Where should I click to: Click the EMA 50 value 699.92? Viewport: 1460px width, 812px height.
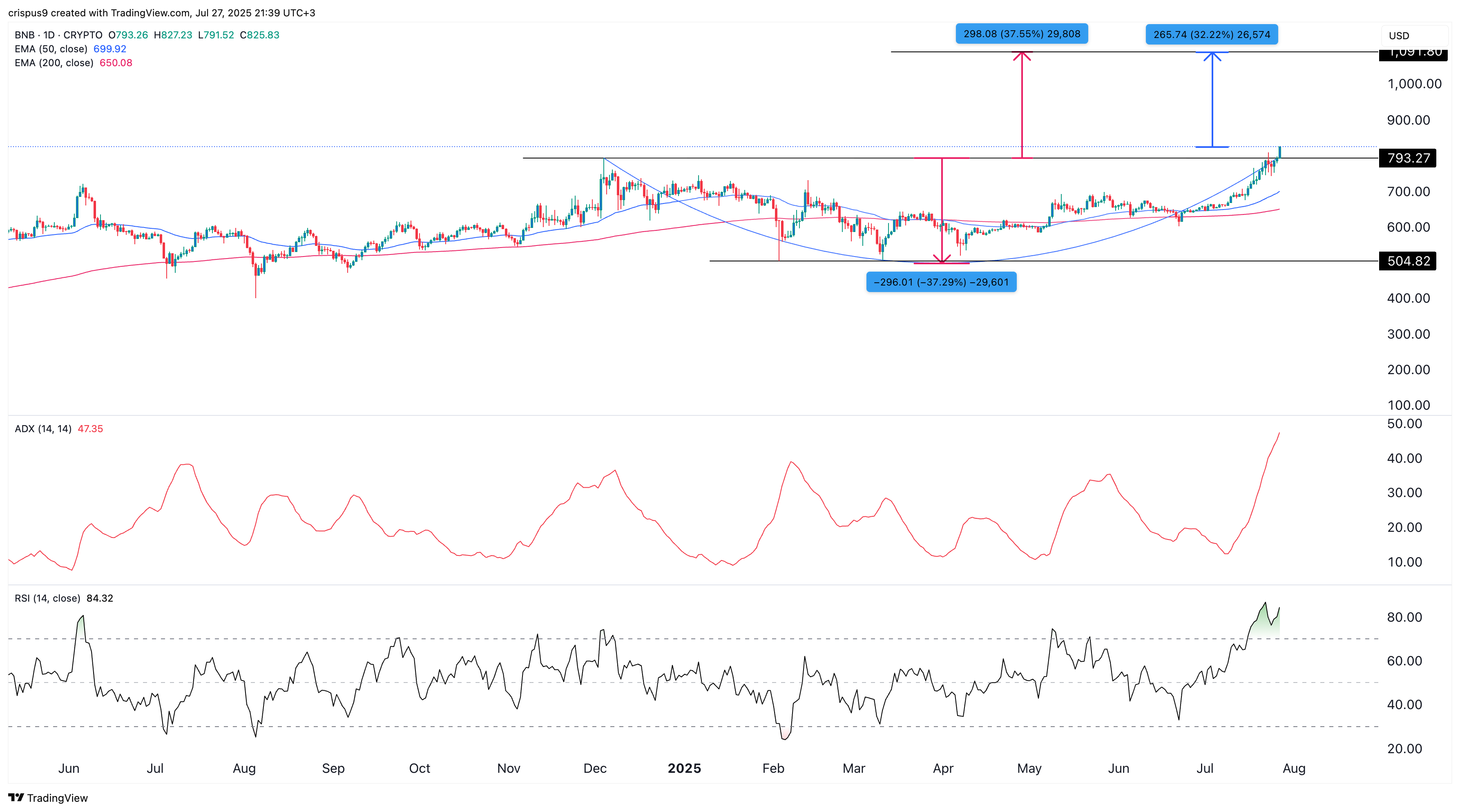tap(109, 49)
